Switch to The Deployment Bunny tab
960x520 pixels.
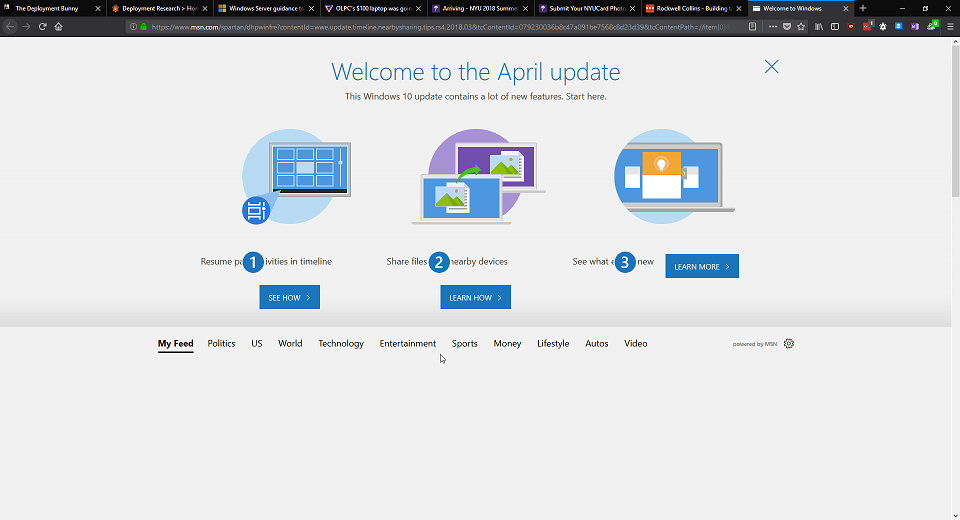(52, 9)
